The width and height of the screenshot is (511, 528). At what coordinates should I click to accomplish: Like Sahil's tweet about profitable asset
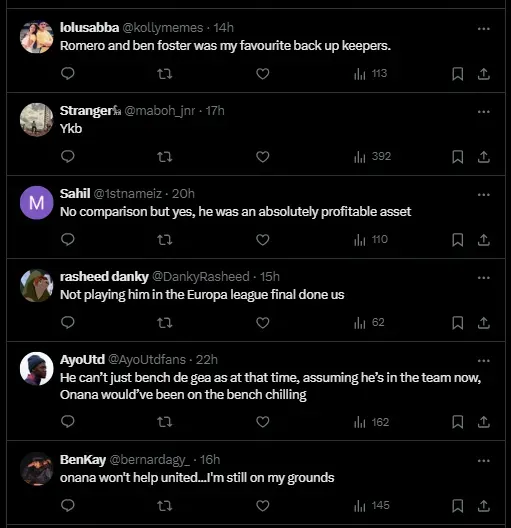263,240
